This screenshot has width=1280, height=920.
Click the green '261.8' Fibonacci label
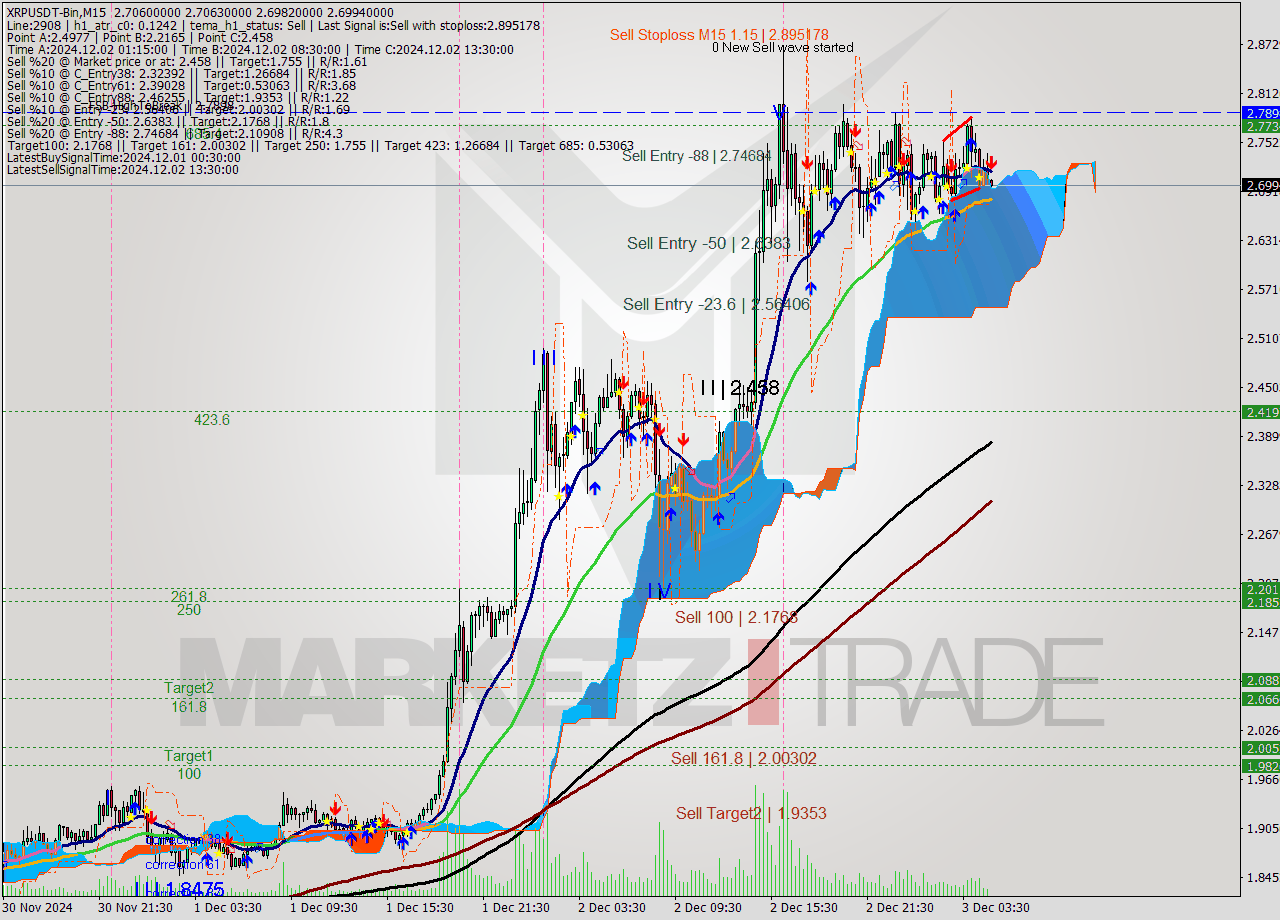pyautogui.click(x=189, y=597)
